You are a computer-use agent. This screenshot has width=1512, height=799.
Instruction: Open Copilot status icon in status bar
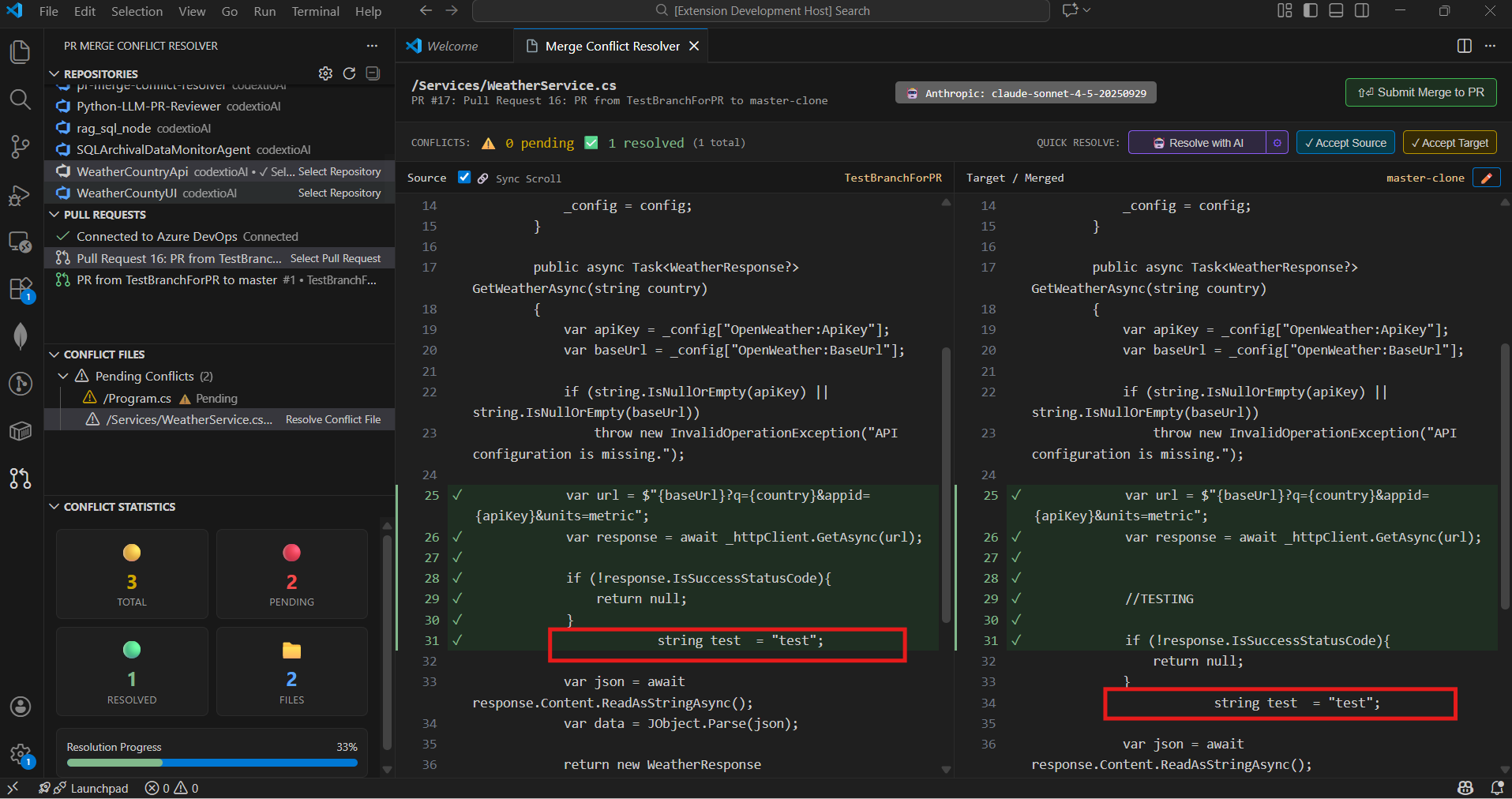point(1465,788)
